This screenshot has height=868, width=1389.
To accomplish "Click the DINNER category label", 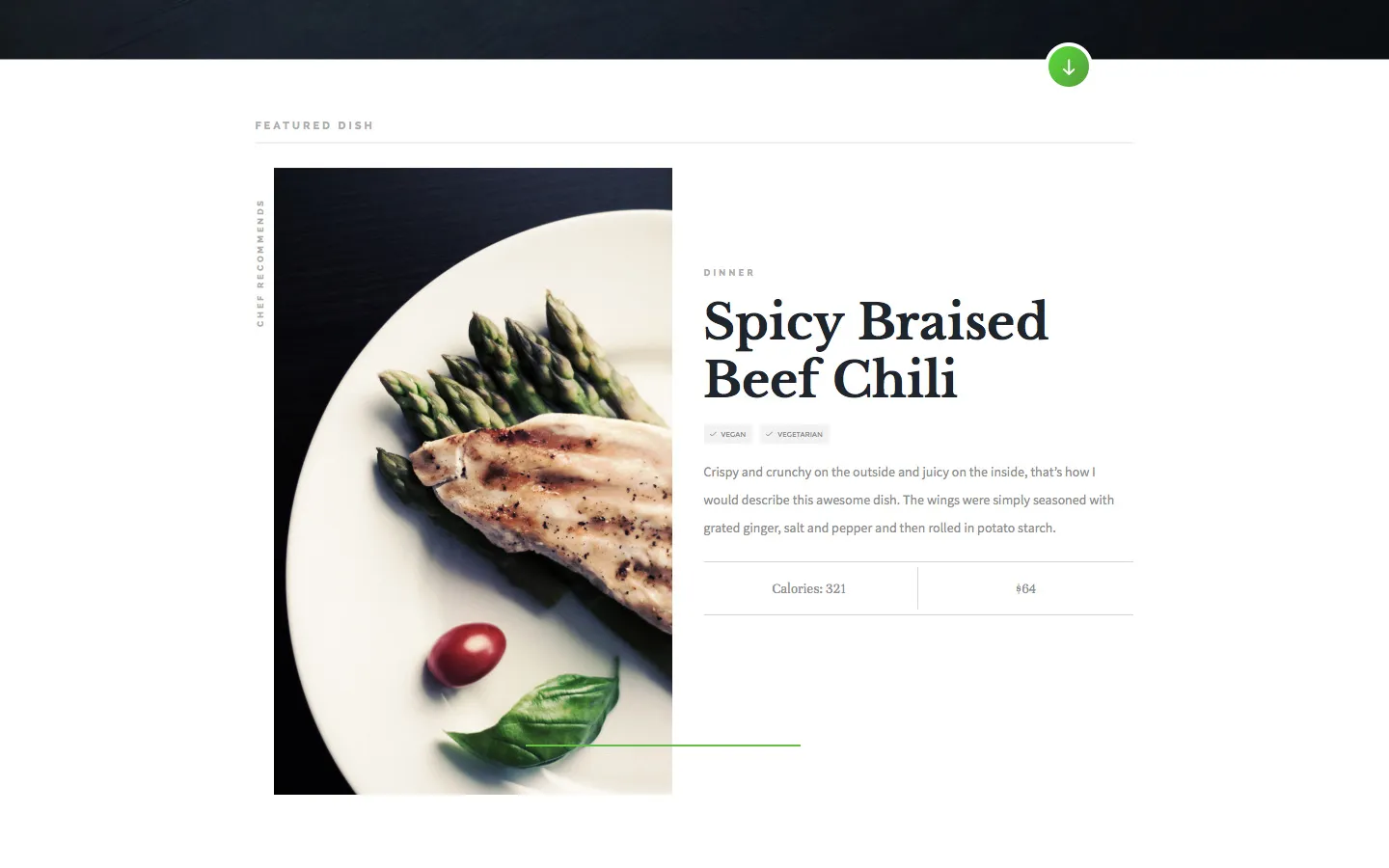I will 729,273.
